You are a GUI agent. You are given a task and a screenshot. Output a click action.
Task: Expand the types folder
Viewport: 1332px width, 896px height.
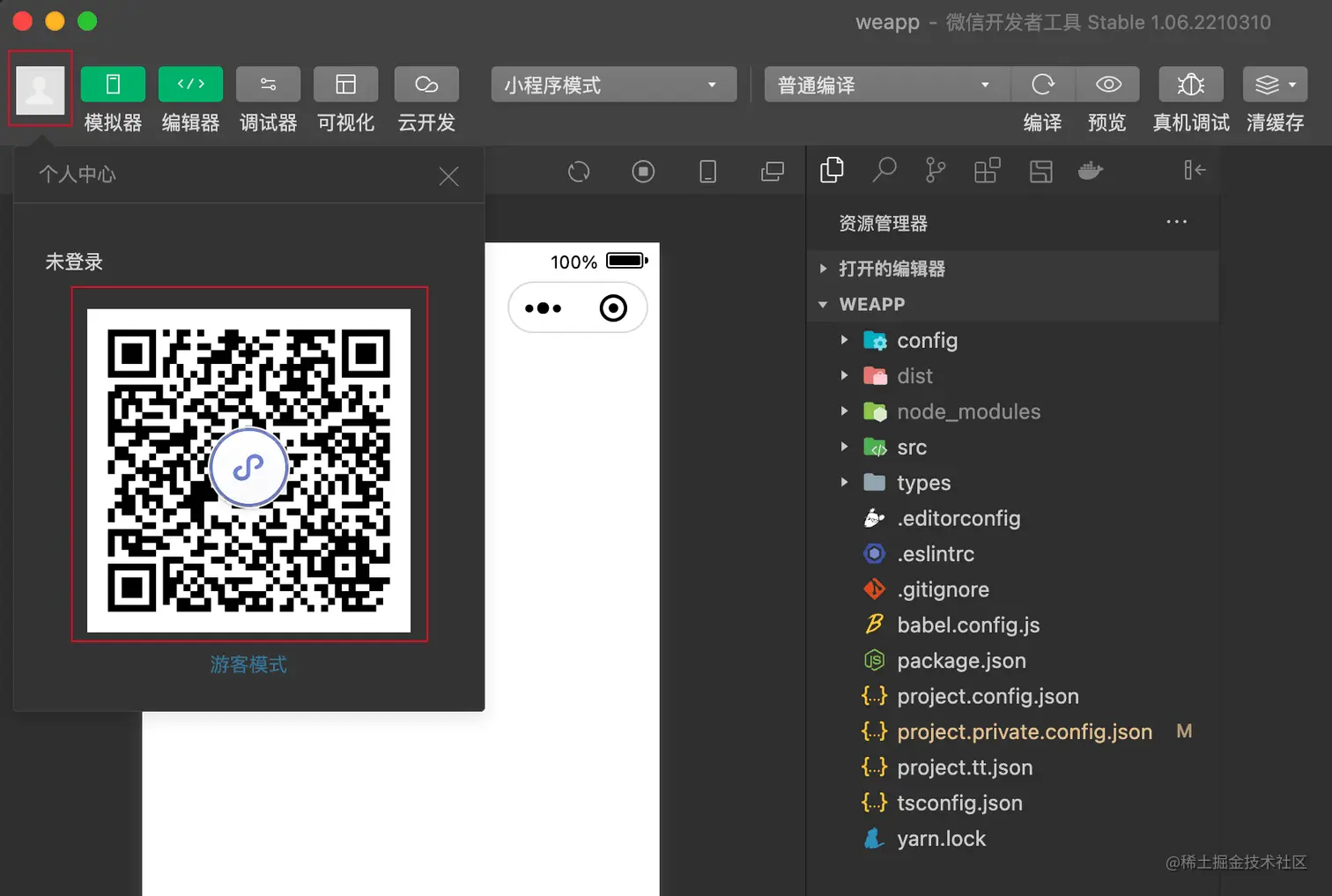point(1013,483)
